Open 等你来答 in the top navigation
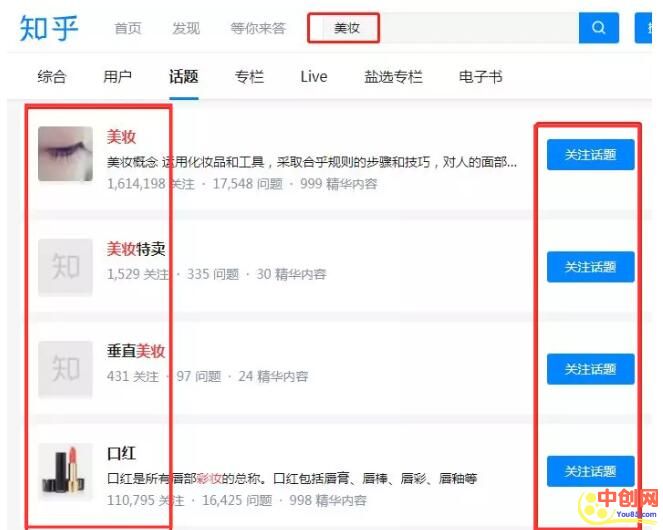The height and width of the screenshot is (530, 663). tap(258, 29)
